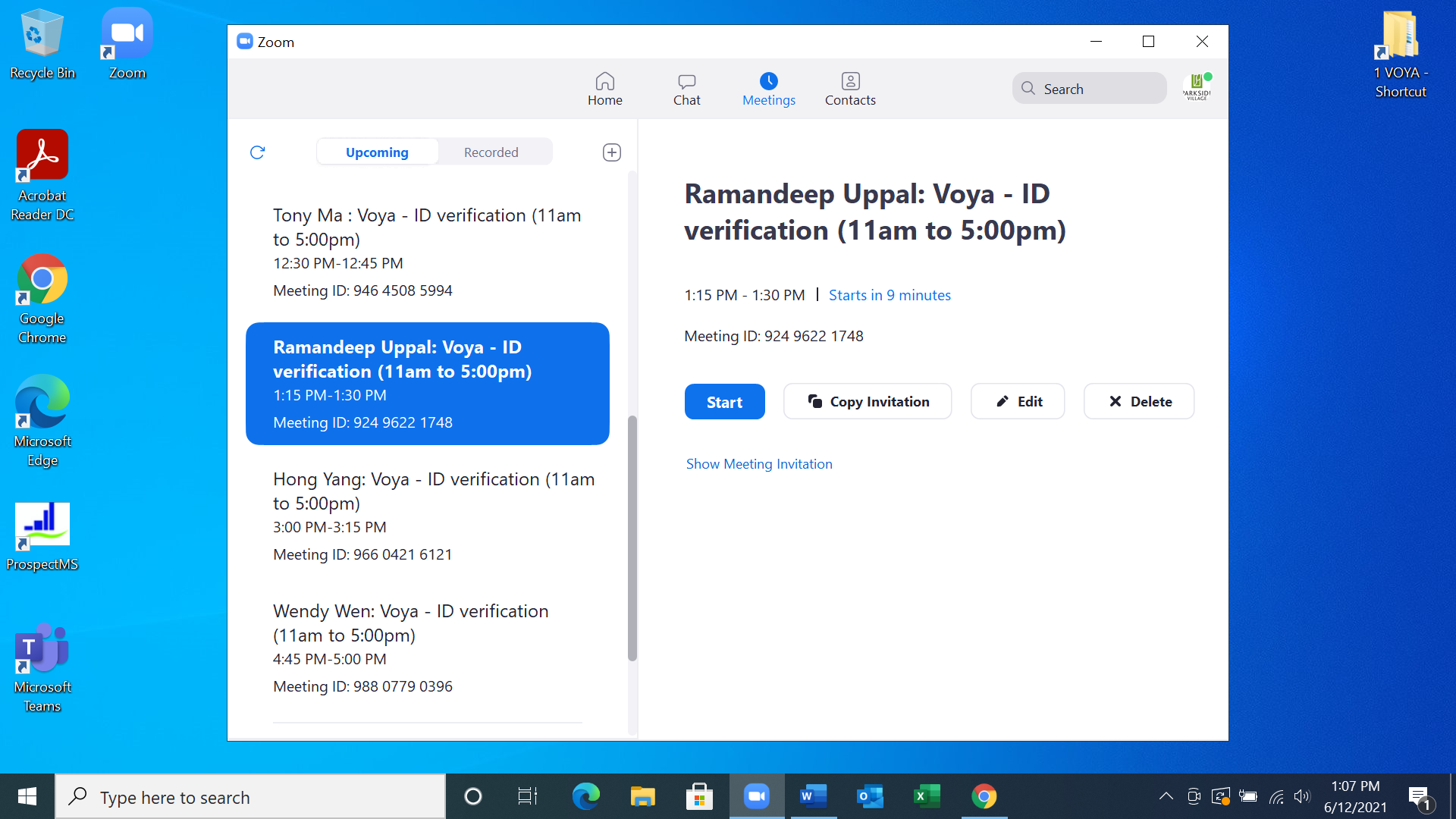Copy the meeting invitation
This screenshot has width=1456, height=819.
[868, 401]
